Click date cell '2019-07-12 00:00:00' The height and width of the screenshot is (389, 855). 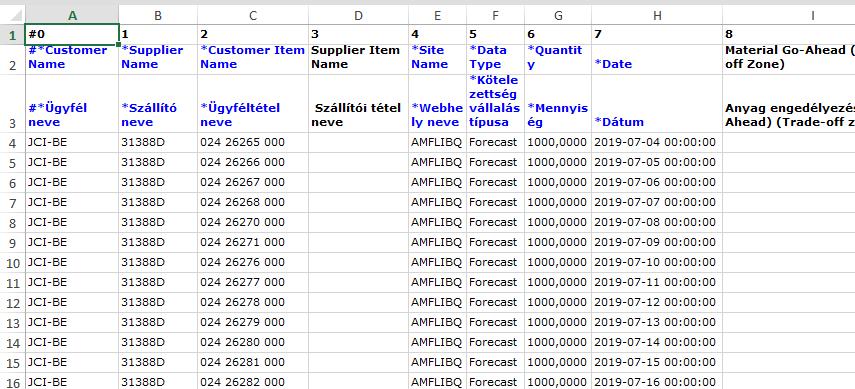pos(657,302)
